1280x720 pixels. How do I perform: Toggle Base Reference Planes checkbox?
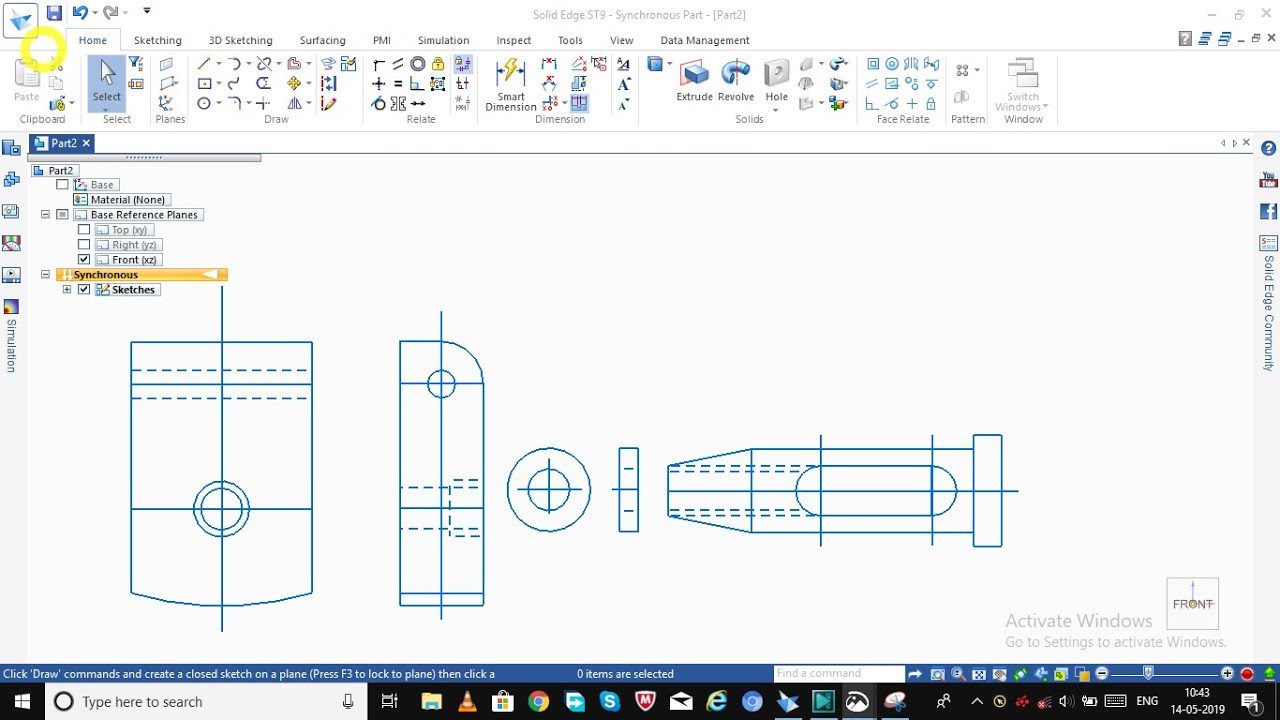point(62,215)
